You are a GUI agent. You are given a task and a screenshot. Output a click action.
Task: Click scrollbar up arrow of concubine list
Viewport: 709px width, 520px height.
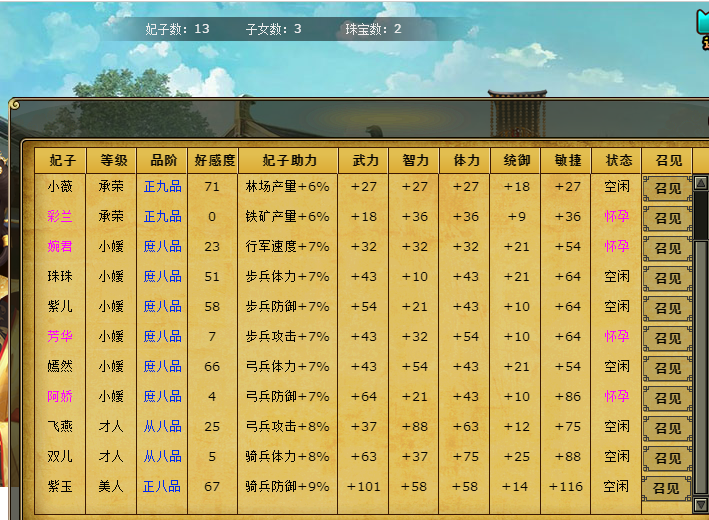(701, 183)
